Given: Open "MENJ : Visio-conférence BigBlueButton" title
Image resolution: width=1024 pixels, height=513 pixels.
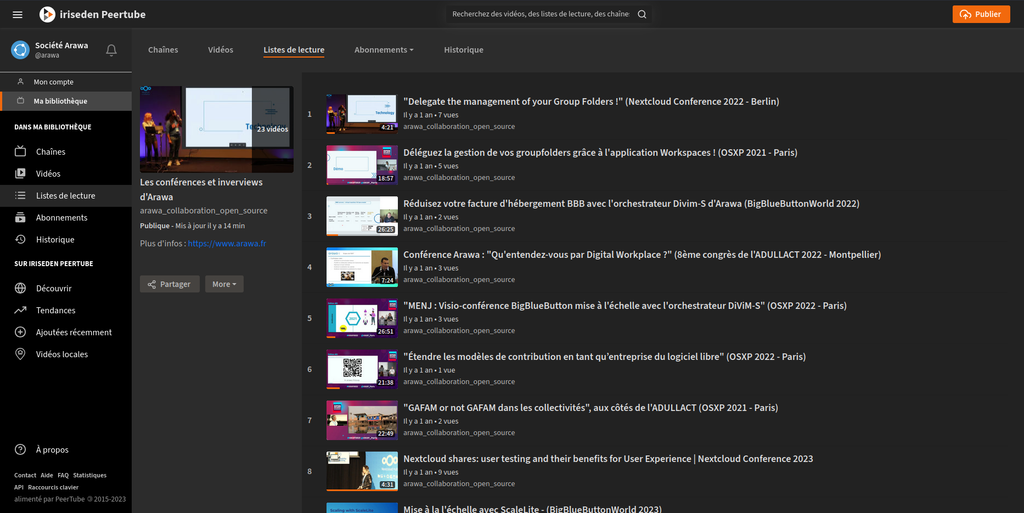Looking at the screenshot, I should (625, 305).
